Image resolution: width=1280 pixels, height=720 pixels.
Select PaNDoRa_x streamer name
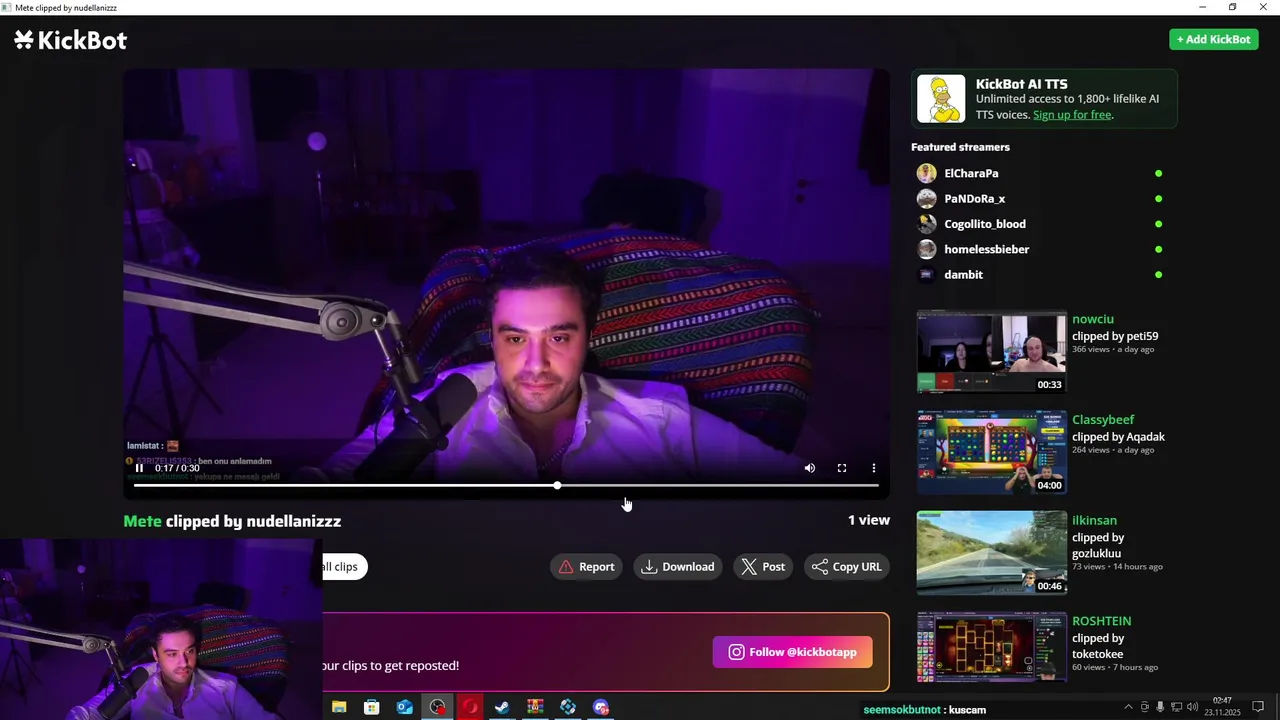[975, 198]
